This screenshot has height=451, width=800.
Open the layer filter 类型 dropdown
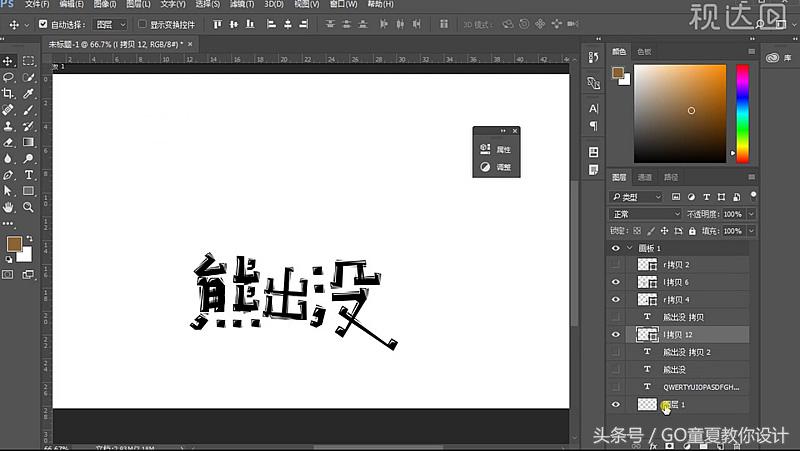coord(636,197)
